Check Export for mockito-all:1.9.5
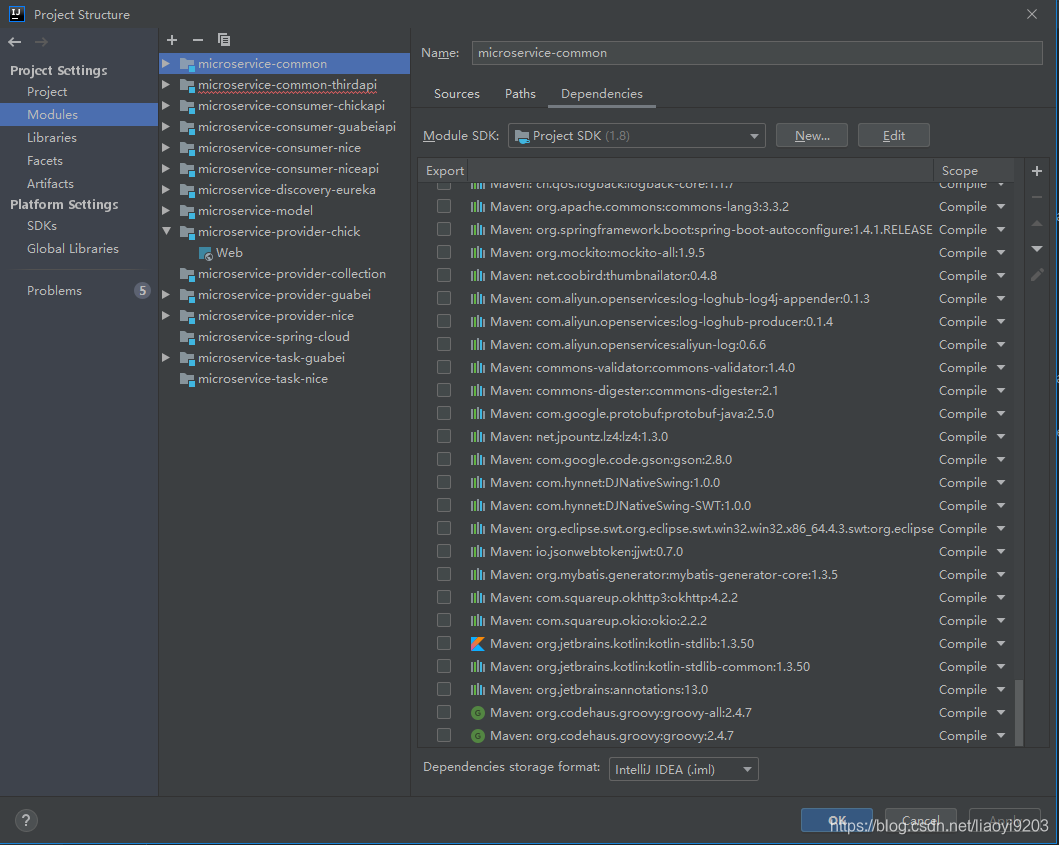The image size is (1059, 845). (x=444, y=252)
